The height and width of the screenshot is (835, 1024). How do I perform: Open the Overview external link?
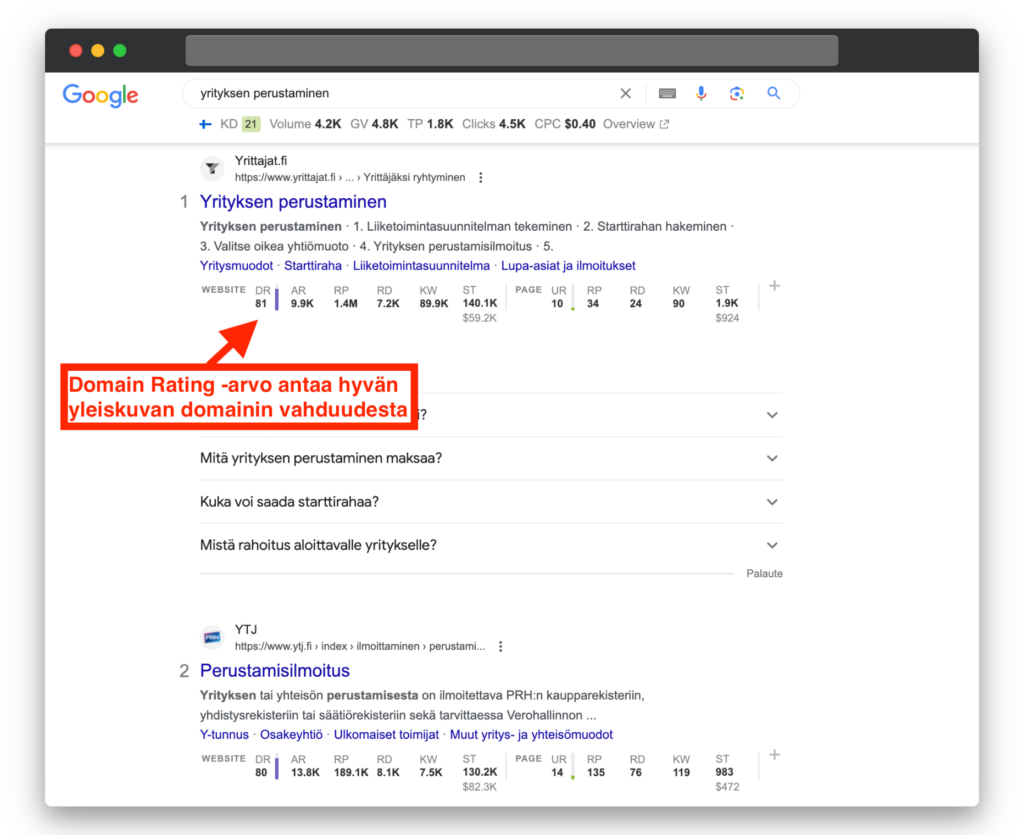click(635, 124)
